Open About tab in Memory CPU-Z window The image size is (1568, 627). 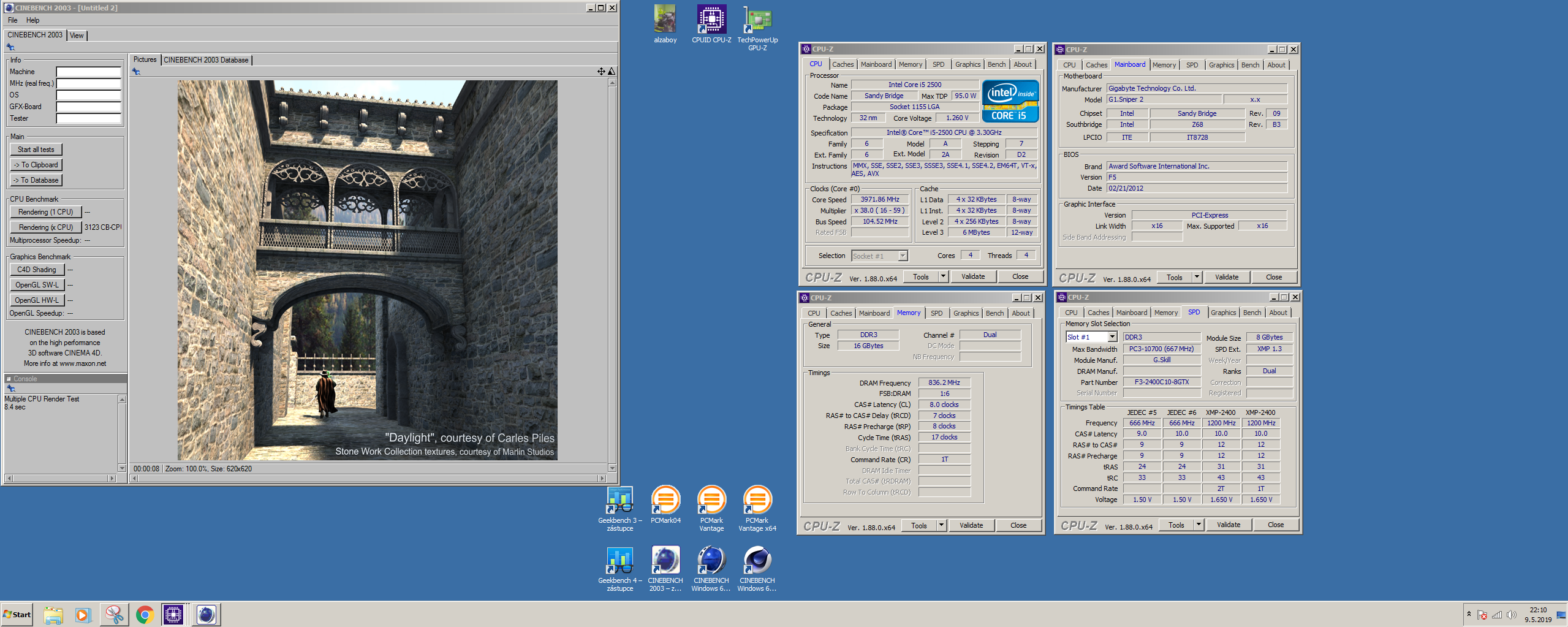[x=1020, y=313]
